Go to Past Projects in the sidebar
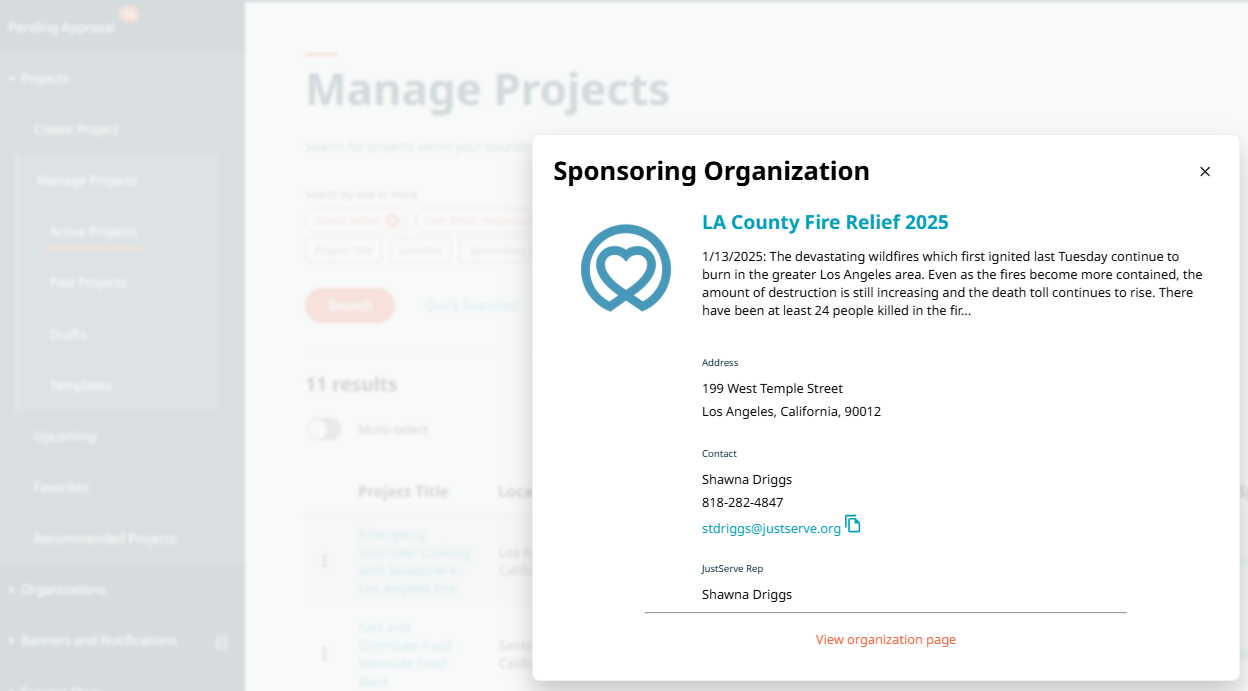 [x=88, y=283]
